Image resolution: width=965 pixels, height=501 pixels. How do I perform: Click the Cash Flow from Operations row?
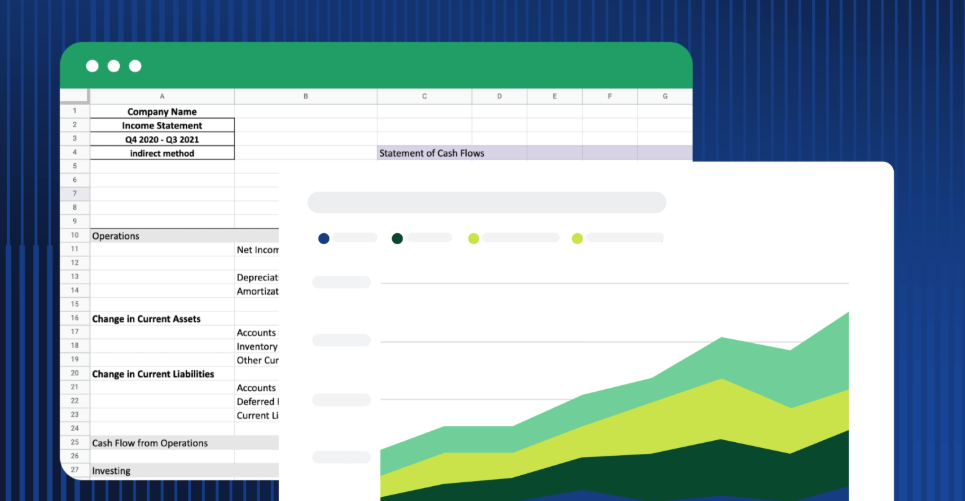point(162,442)
